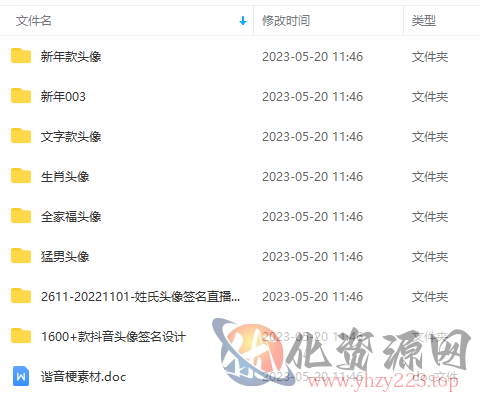This screenshot has height=395, width=480.
Task: Click the 文件夹 type cell of 新年003
Action: click(430, 97)
